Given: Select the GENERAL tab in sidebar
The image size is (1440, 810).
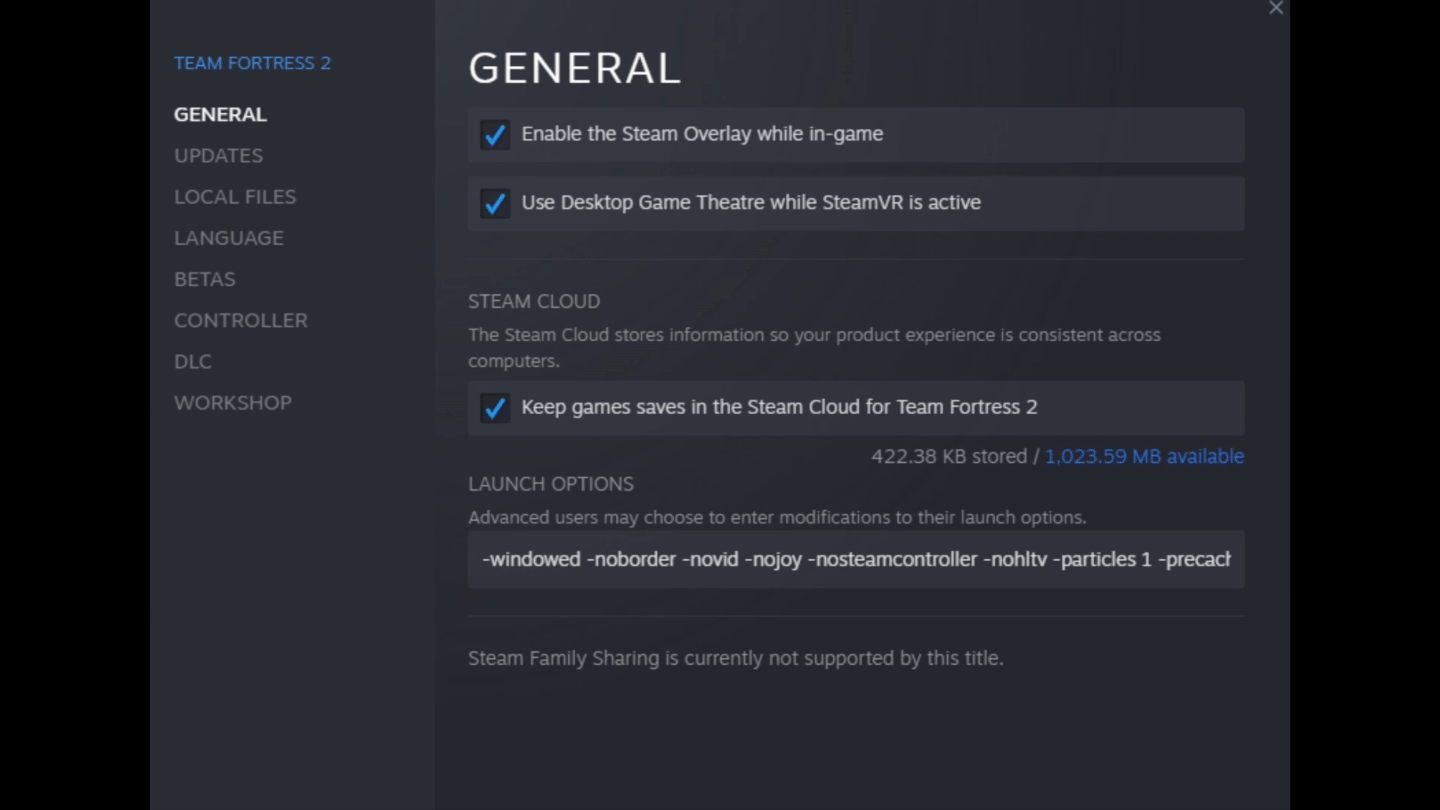Looking at the screenshot, I should pyautogui.click(x=220, y=115).
